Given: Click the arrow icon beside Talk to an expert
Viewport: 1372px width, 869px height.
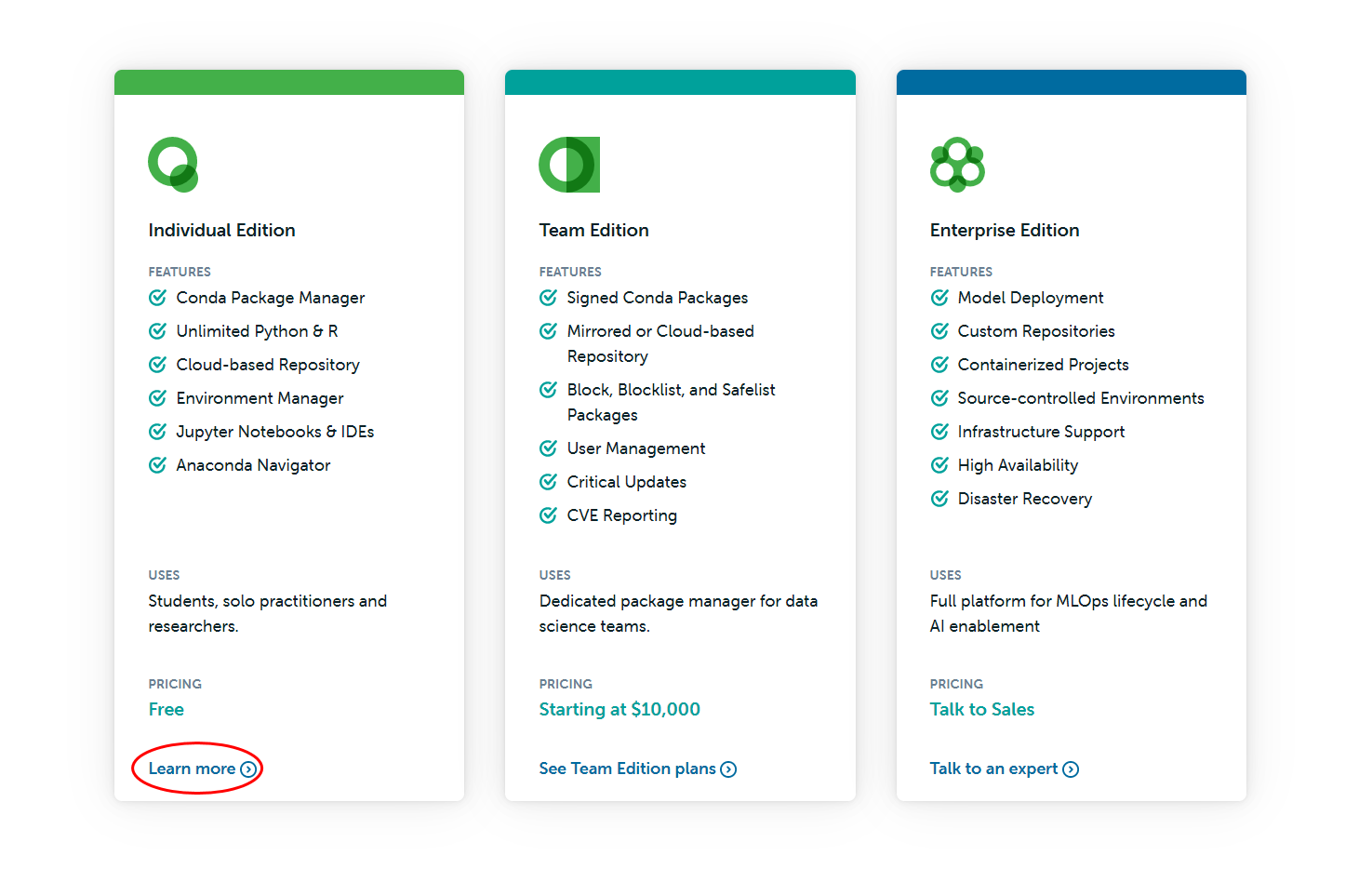Looking at the screenshot, I should pyautogui.click(x=1071, y=769).
